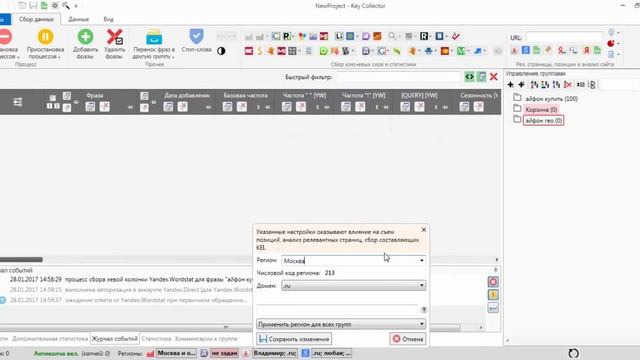Image resolution: width=640 pixels, height=360 pixels.
Task: Clear quick filter with the red X
Action: pos(493,77)
